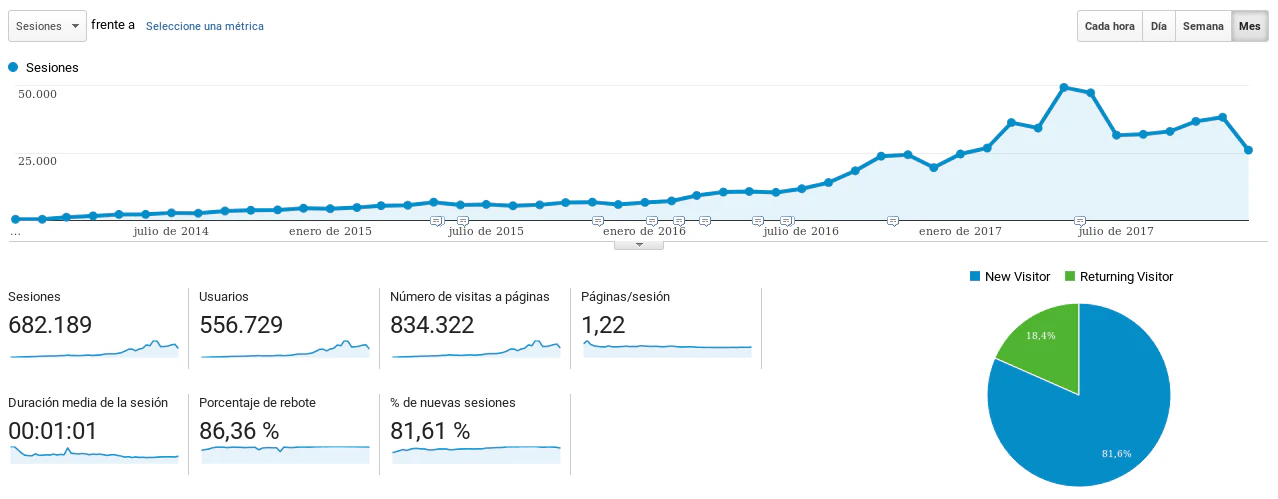Click the annotation icon directly above julio de 2015
Viewport: 1278px width, 499px height.
(462, 220)
